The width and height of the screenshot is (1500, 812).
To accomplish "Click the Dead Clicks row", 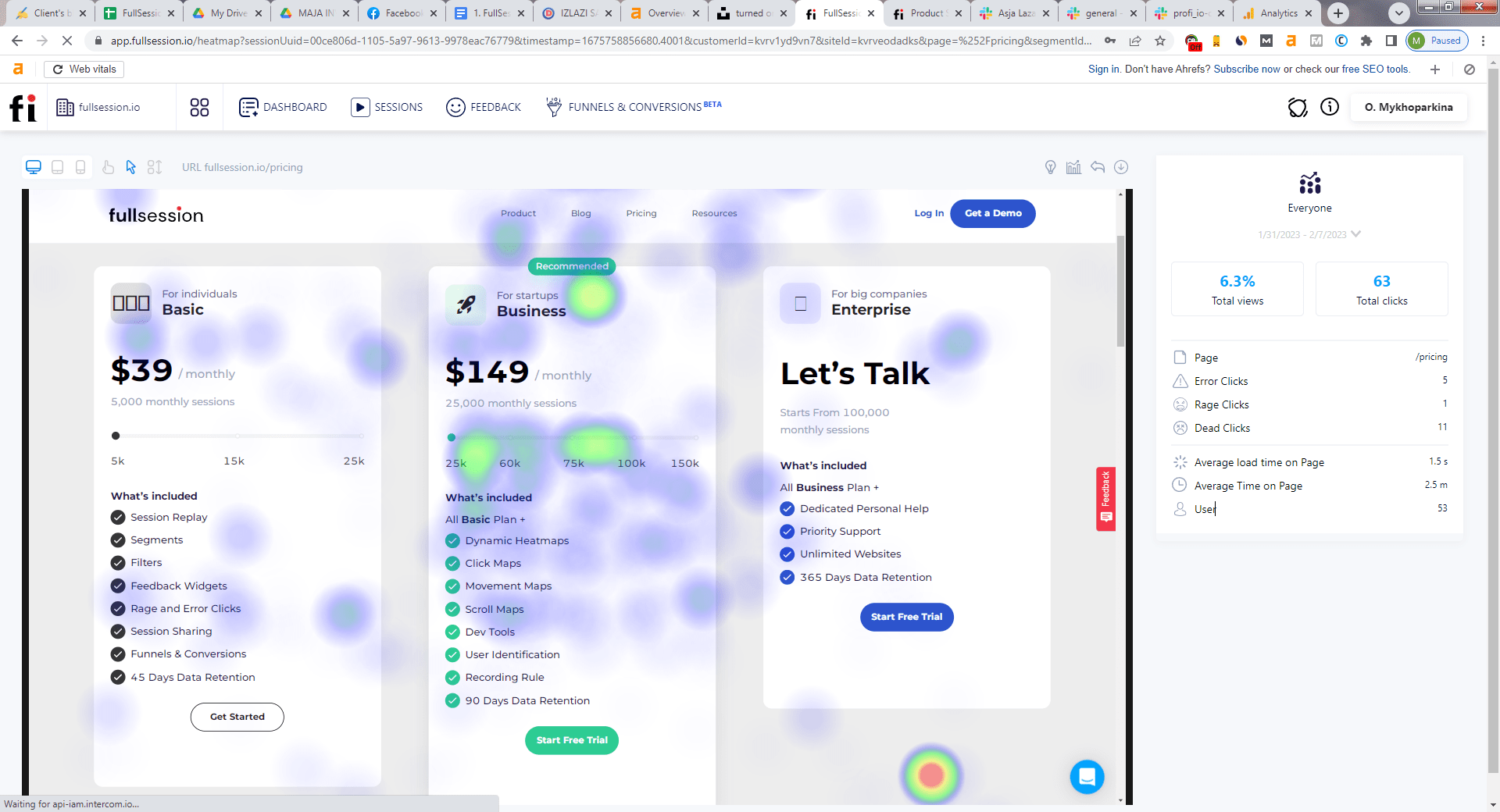I will [x=1310, y=428].
